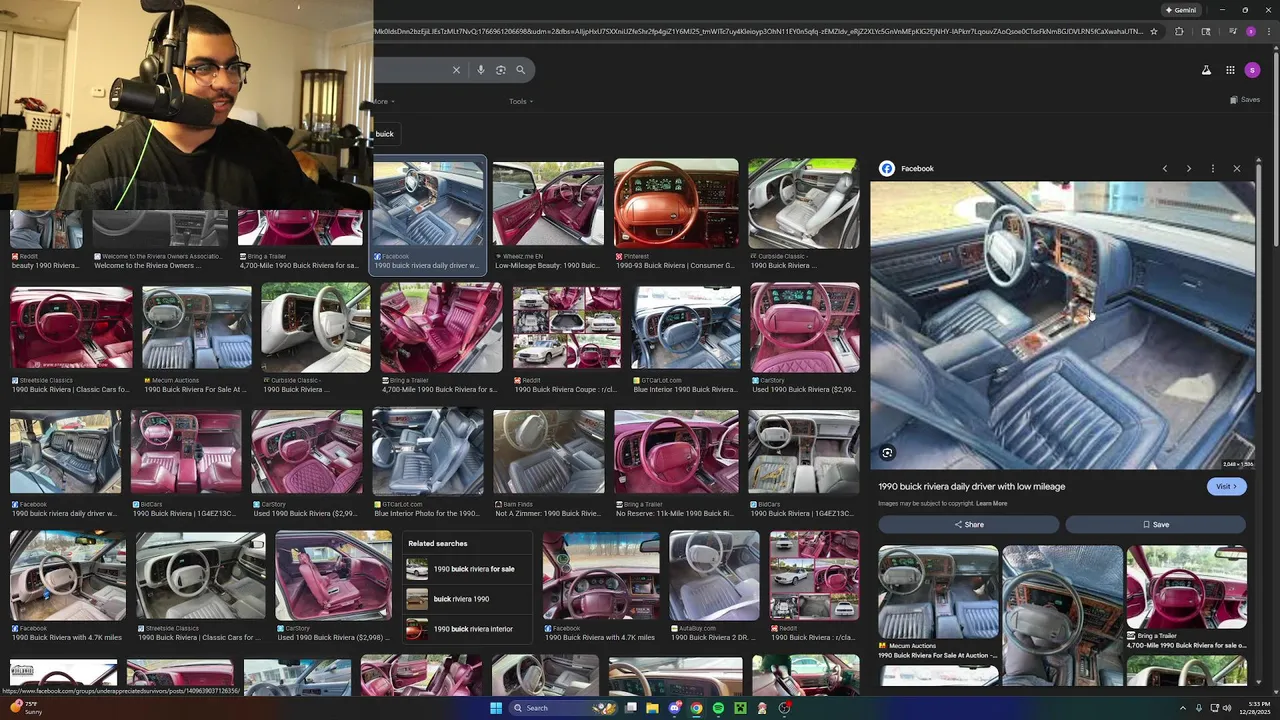Show hidden system tray icons
The width and height of the screenshot is (1280, 720).
pyautogui.click(x=1183, y=708)
